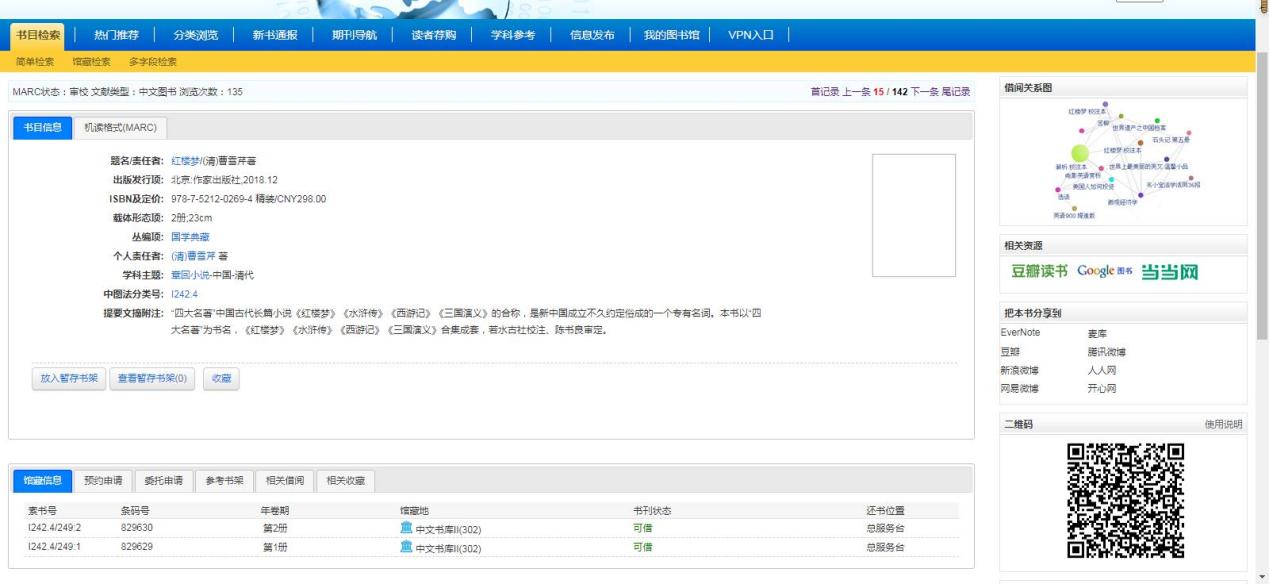The width and height of the screenshot is (1269, 584).
Task: Open the 预约申请 tab
Action: [x=104, y=481]
